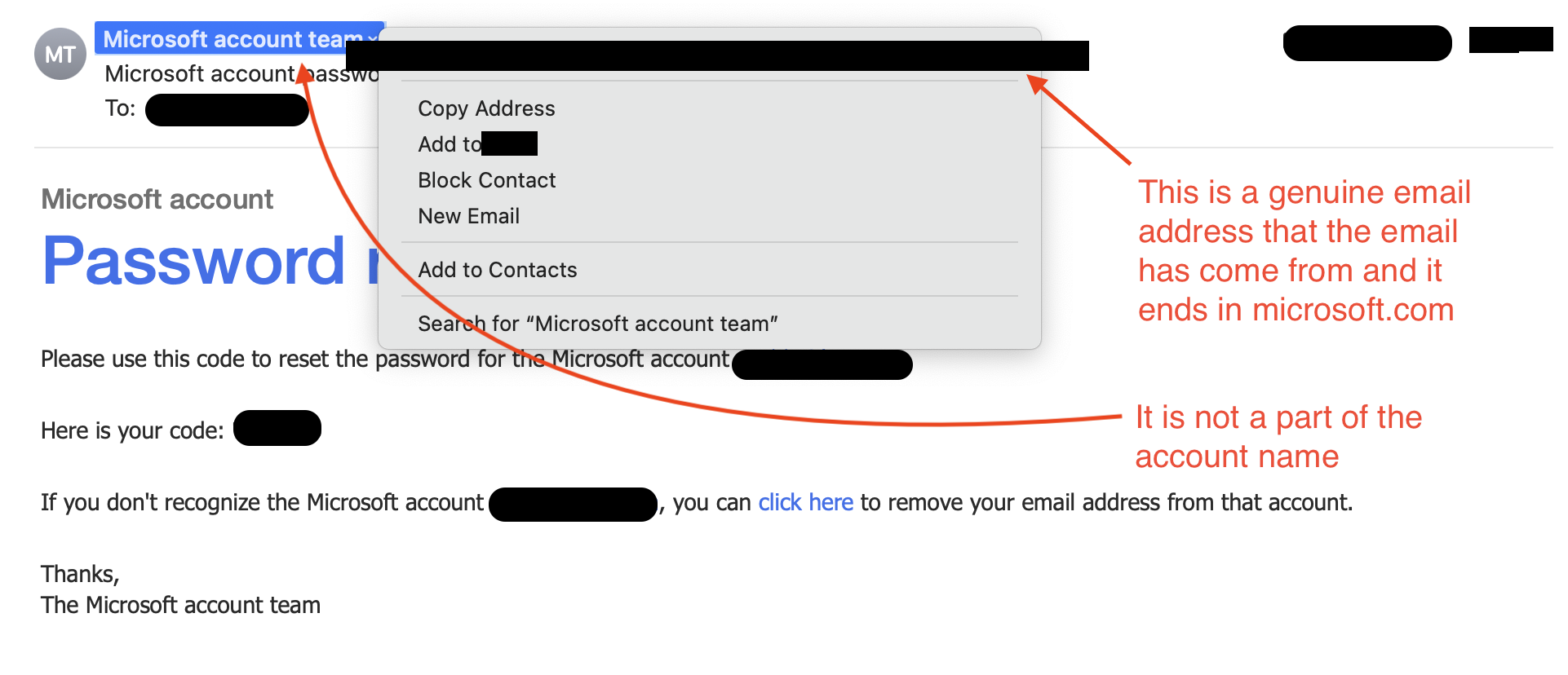
Task: Click 'The Microsoft account team' signature line
Action: (180, 605)
